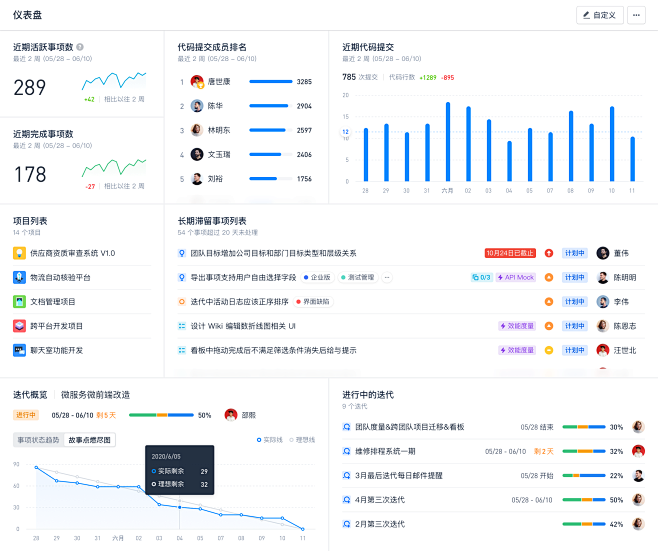658x551 pixels.
Task: Open 跨平台开发项目 red layers icon
Action: click(x=19, y=325)
